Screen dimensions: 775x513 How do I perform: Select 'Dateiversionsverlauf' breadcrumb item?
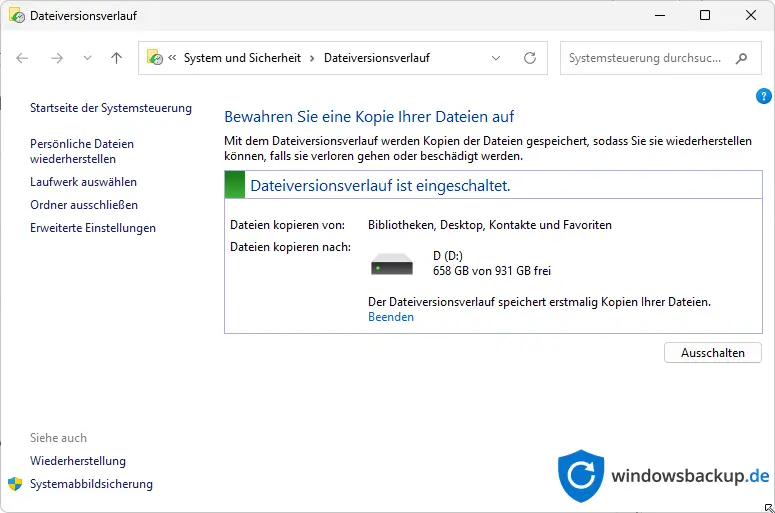point(376,58)
